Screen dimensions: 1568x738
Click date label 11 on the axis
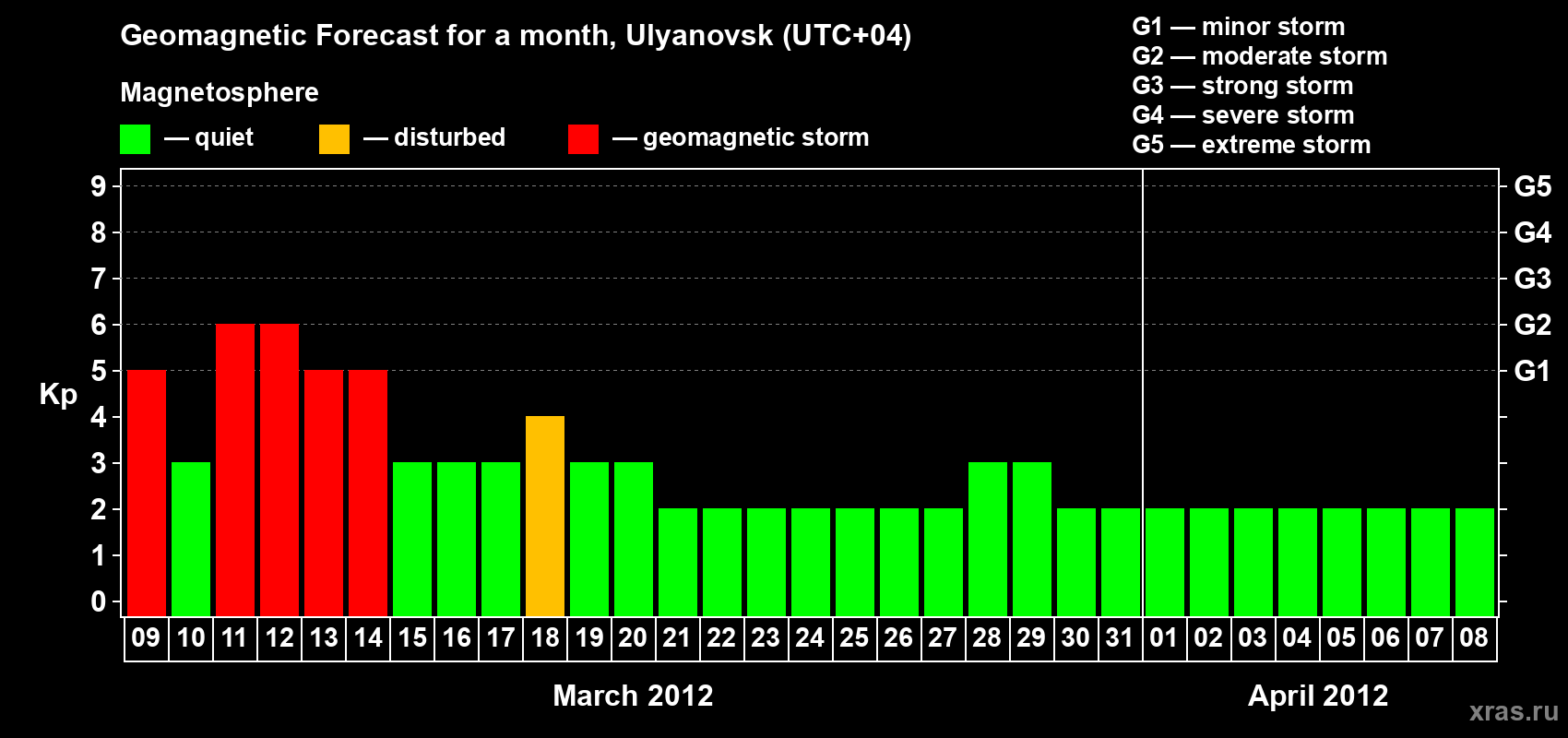click(234, 637)
